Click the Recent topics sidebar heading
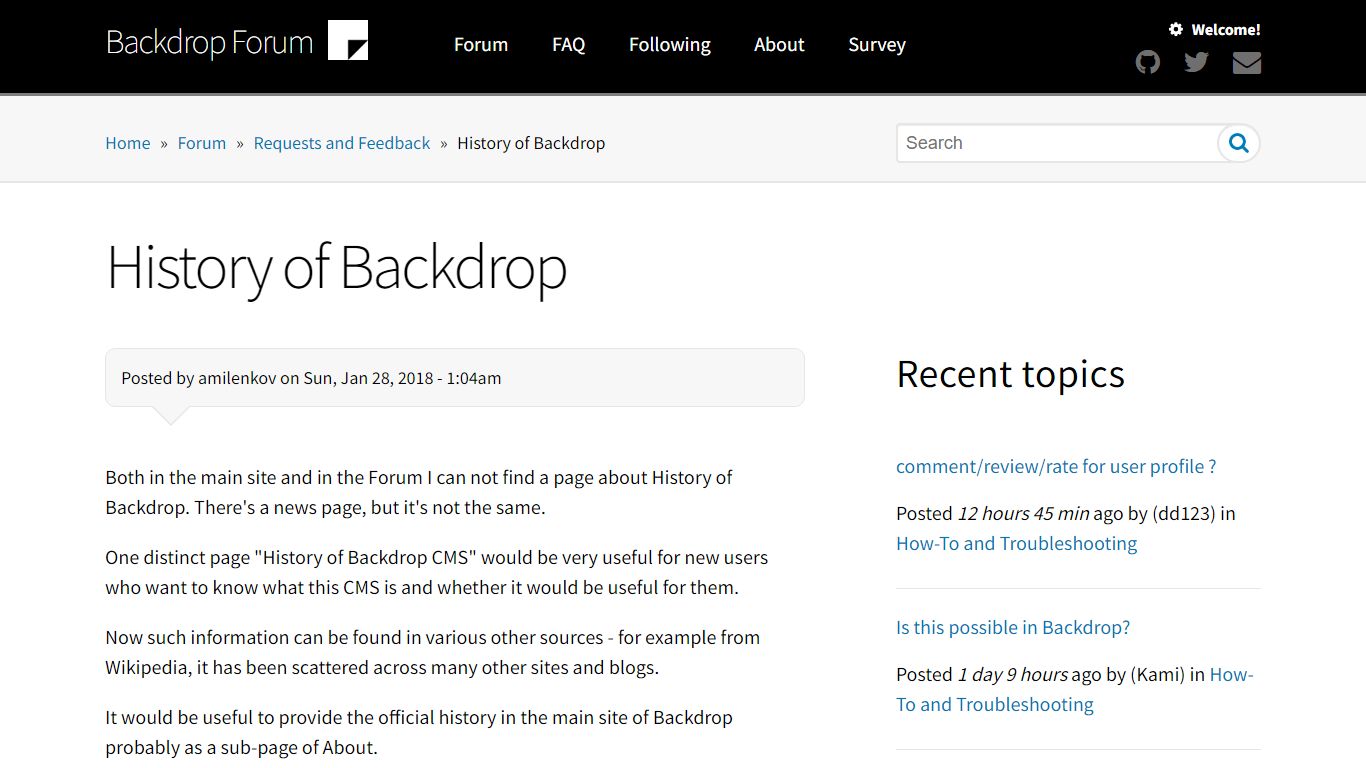This screenshot has height=768, width=1366. click(1010, 374)
